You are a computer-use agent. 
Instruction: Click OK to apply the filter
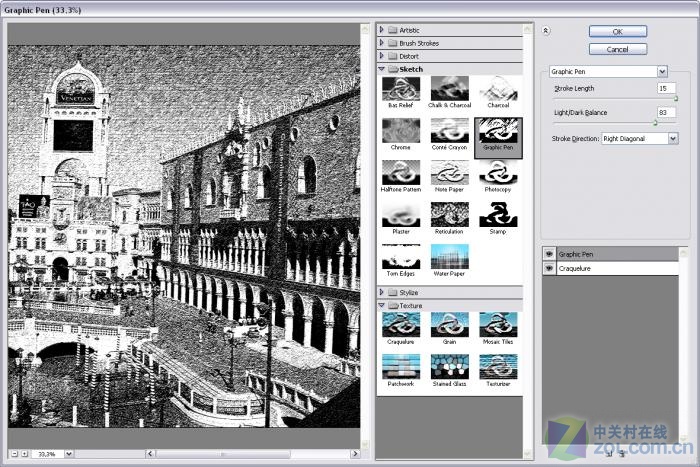(x=617, y=31)
